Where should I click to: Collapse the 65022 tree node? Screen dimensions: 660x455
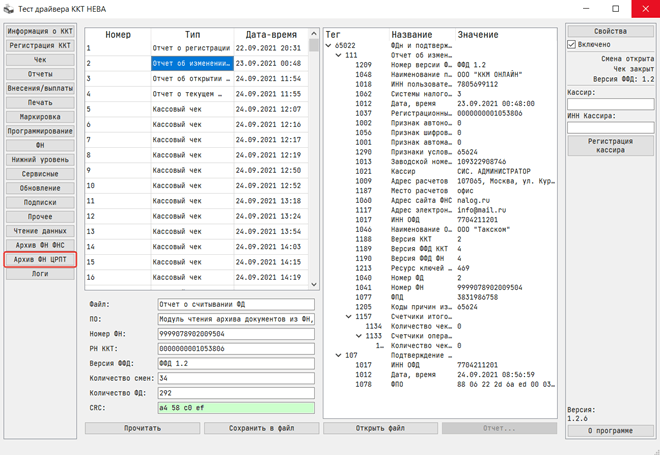330,45
